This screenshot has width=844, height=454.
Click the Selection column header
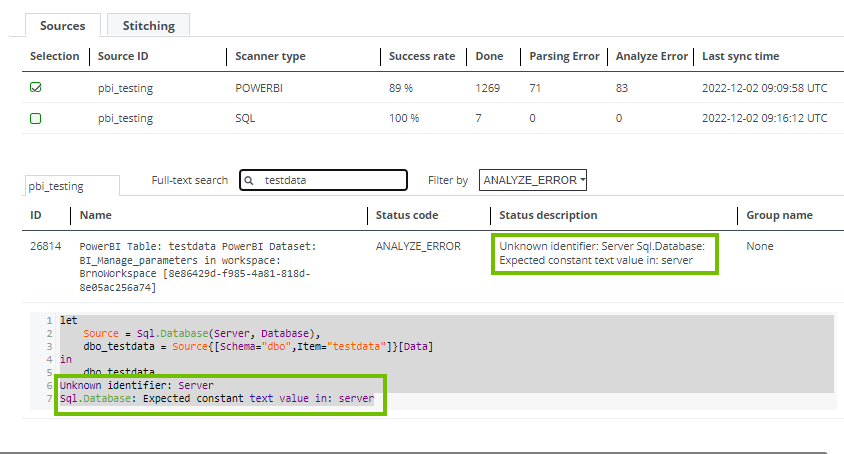click(x=54, y=56)
